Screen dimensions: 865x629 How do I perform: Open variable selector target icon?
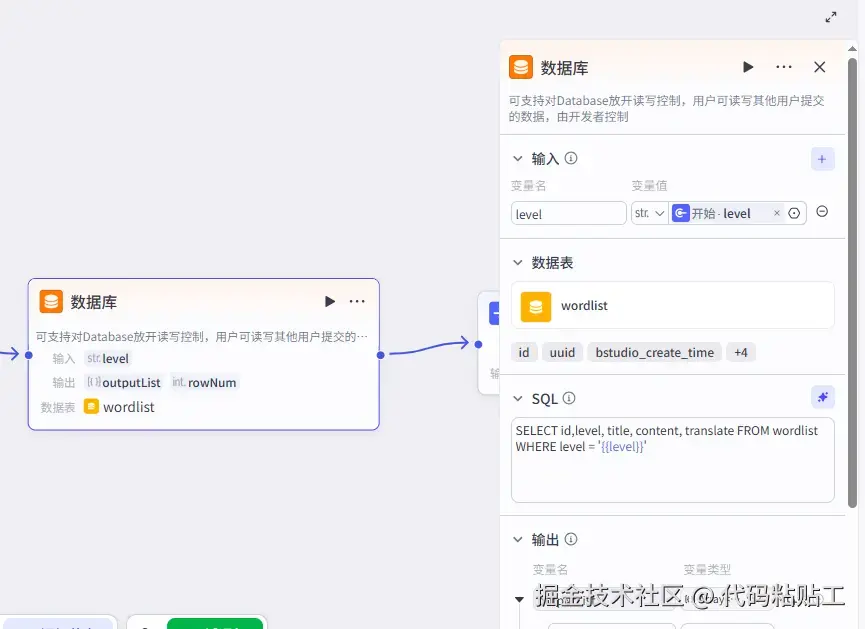[794, 213]
